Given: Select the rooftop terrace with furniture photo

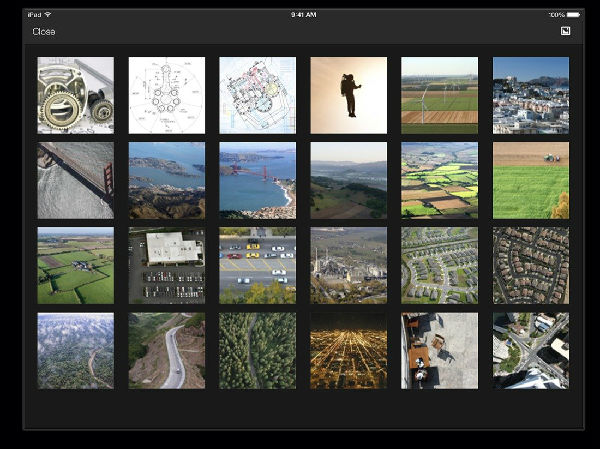Looking at the screenshot, I should point(440,350).
